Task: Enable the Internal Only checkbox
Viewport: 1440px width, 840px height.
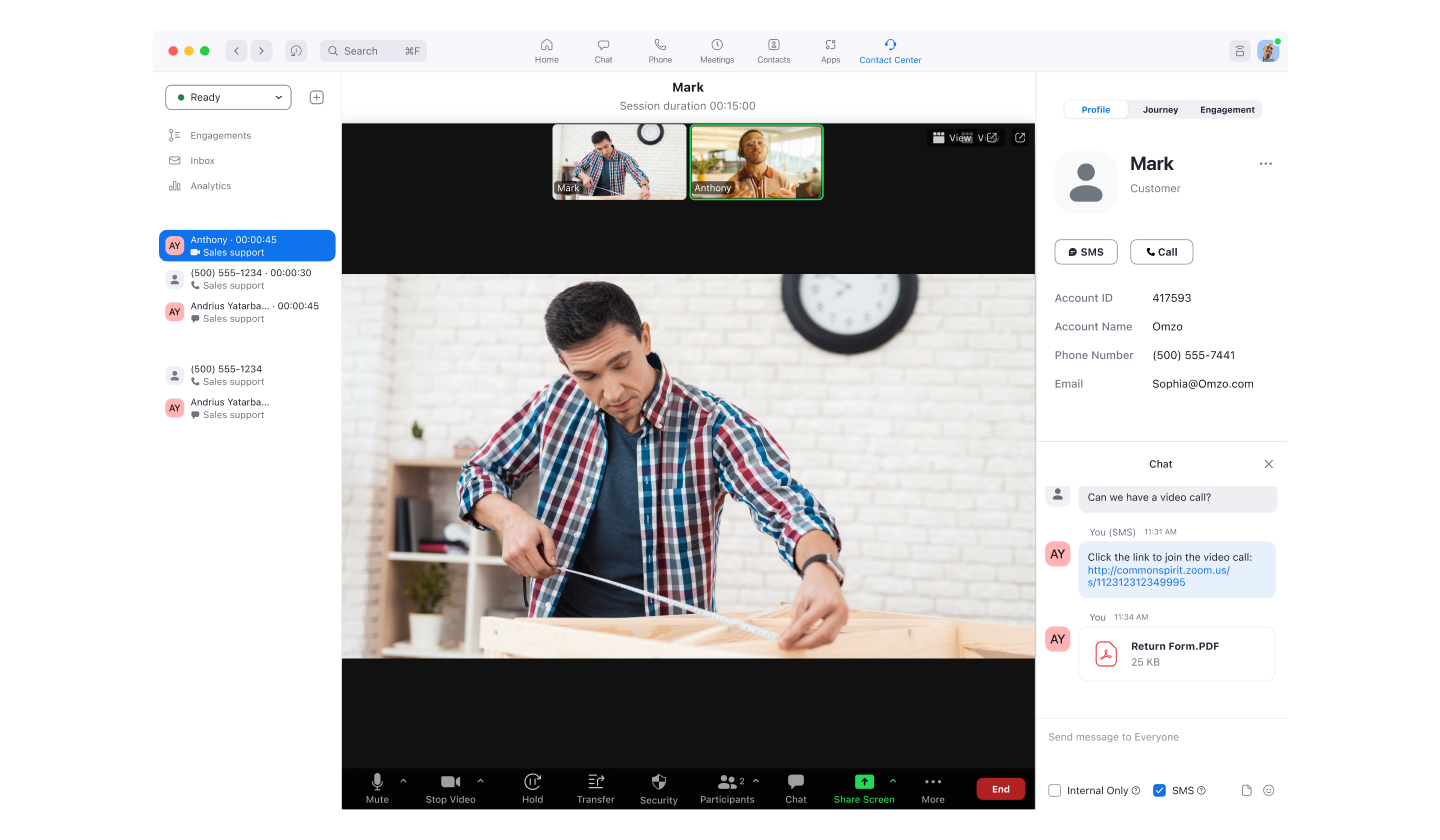Action: tap(1054, 790)
